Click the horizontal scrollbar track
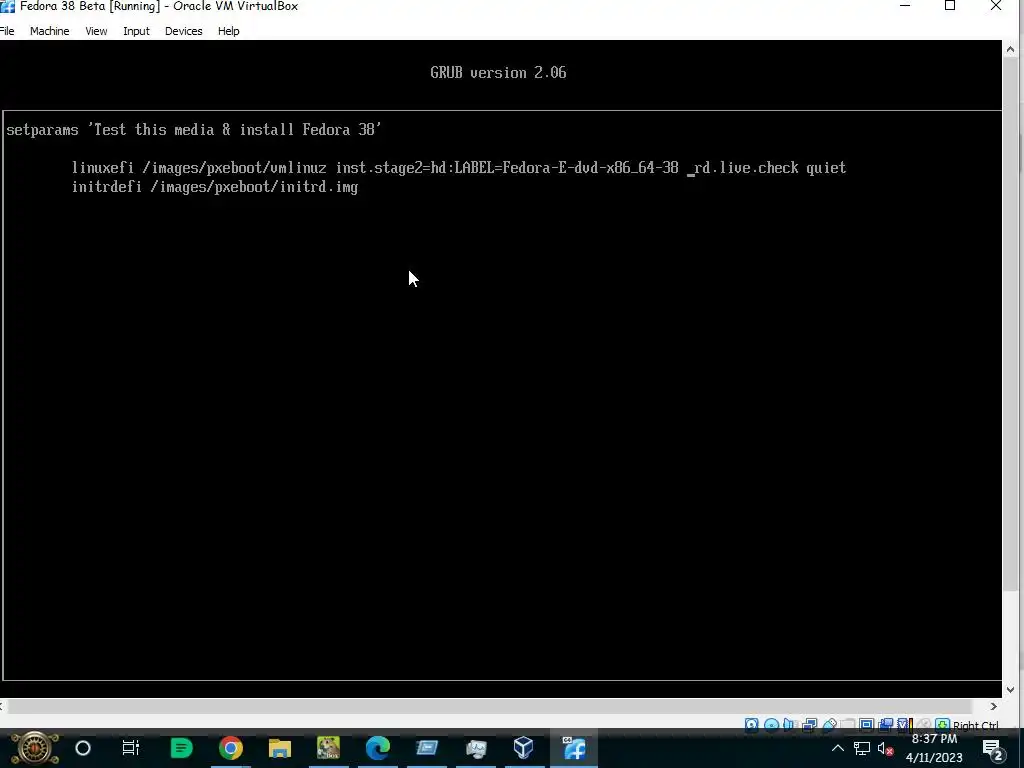This screenshot has height=768, width=1024. (490, 707)
